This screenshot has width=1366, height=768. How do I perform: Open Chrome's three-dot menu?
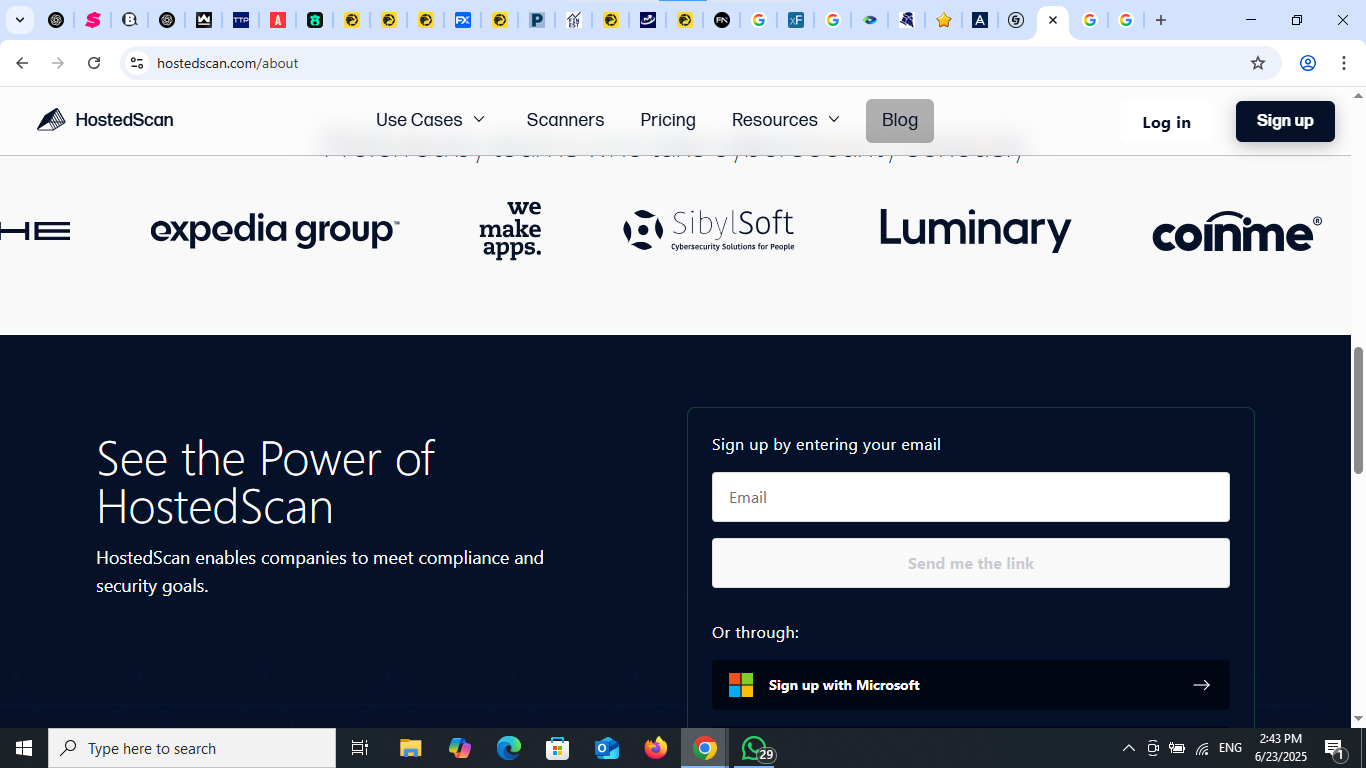click(x=1344, y=63)
